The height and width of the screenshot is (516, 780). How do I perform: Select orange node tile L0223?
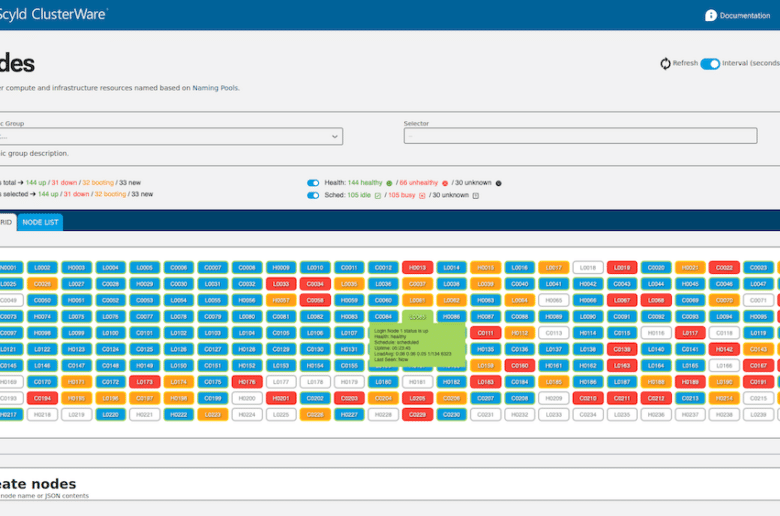point(212,414)
